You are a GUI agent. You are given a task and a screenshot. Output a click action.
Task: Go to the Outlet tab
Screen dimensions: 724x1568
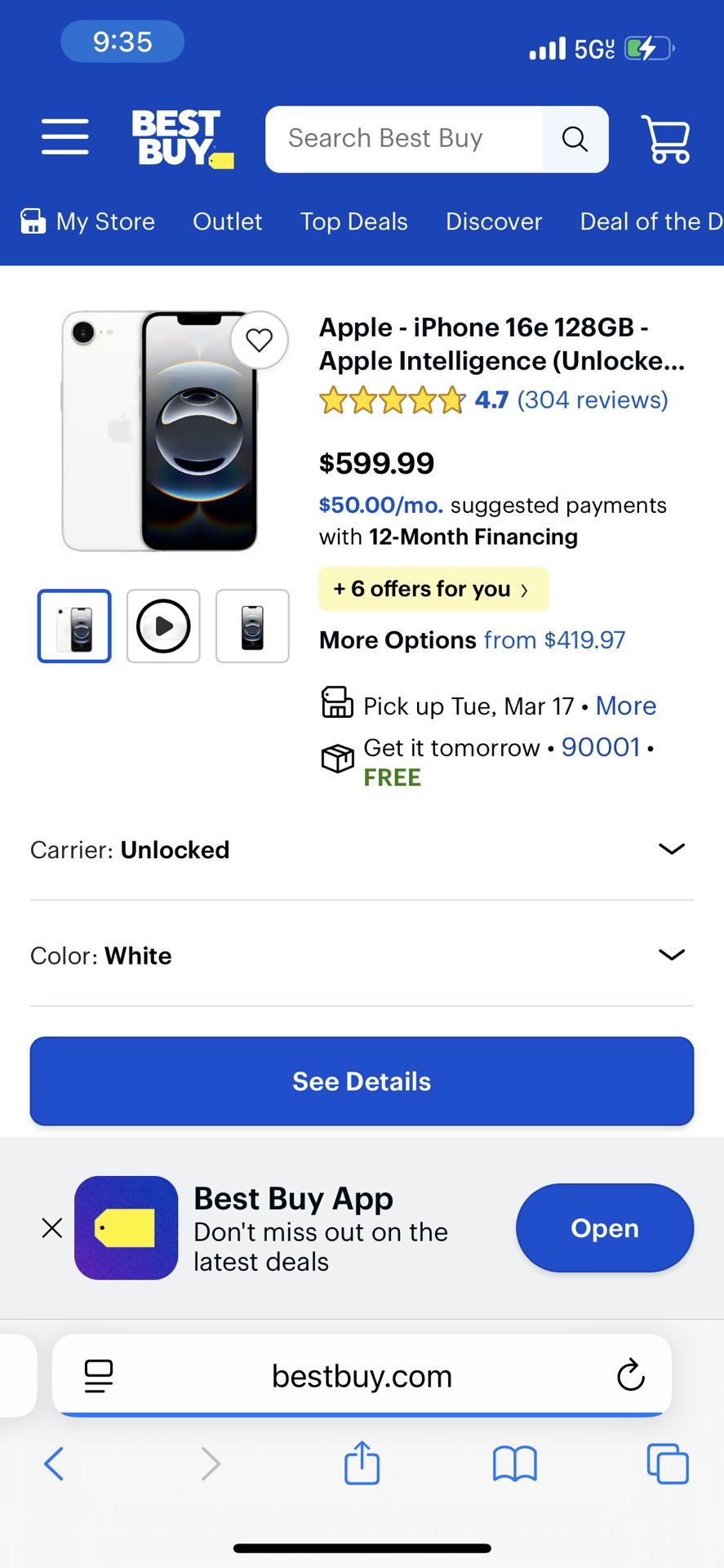click(x=227, y=221)
